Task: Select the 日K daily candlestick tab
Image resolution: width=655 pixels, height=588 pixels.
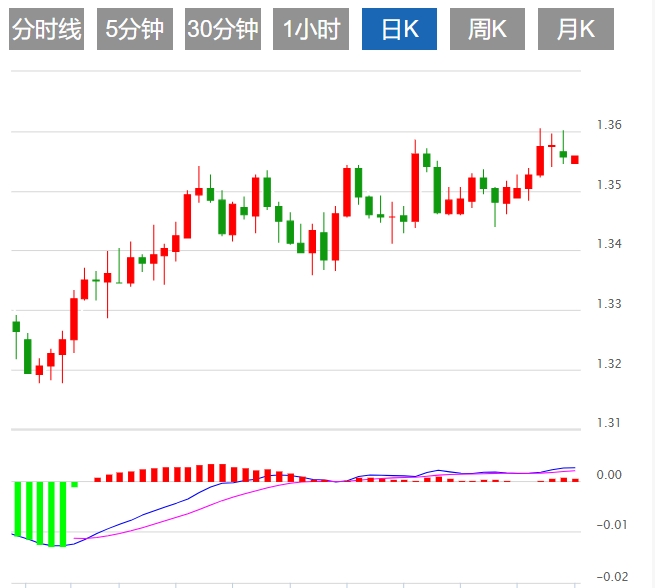Action: pyautogui.click(x=399, y=29)
